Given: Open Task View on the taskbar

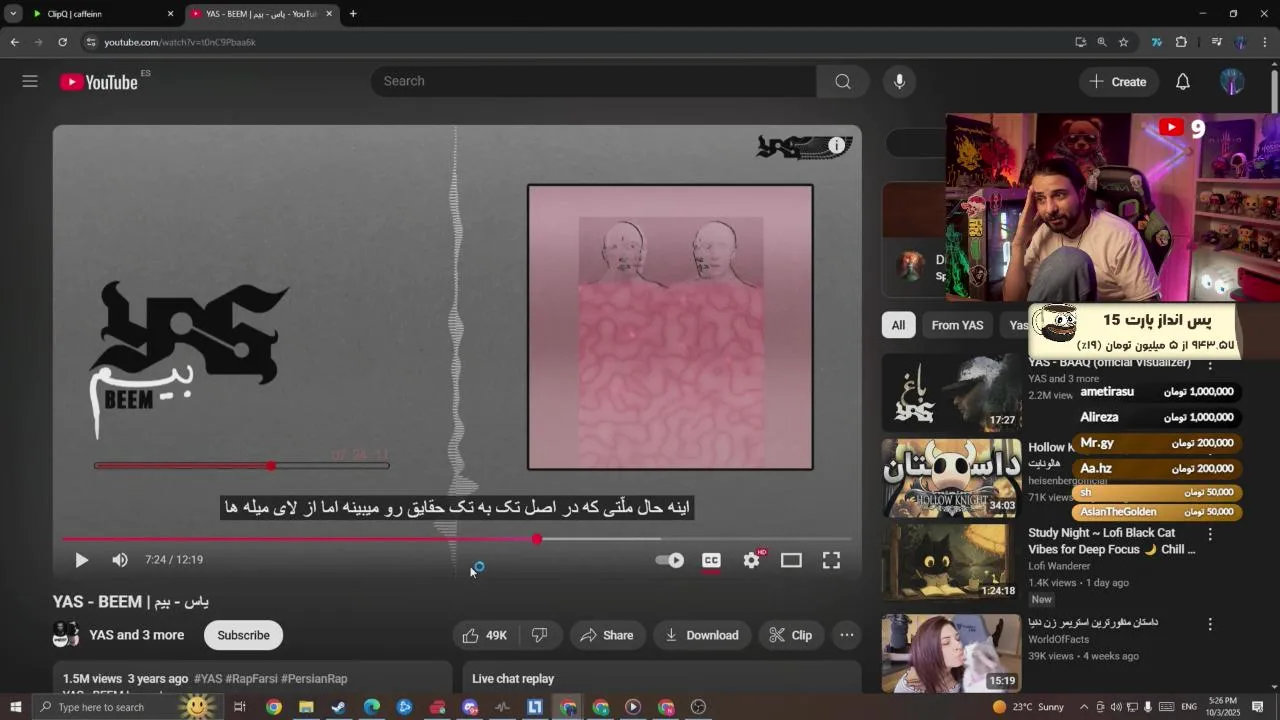Looking at the screenshot, I should (x=240, y=707).
